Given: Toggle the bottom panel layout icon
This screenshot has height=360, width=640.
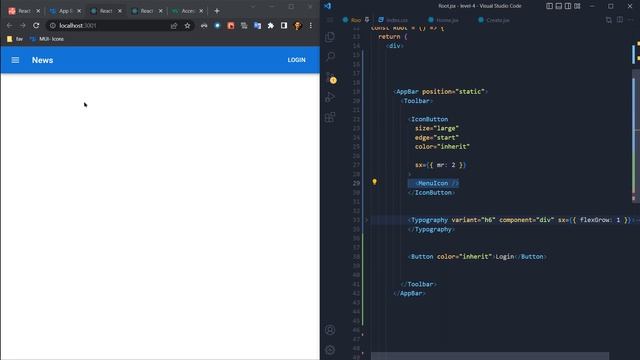Looking at the screenshot, I should 559,6.
